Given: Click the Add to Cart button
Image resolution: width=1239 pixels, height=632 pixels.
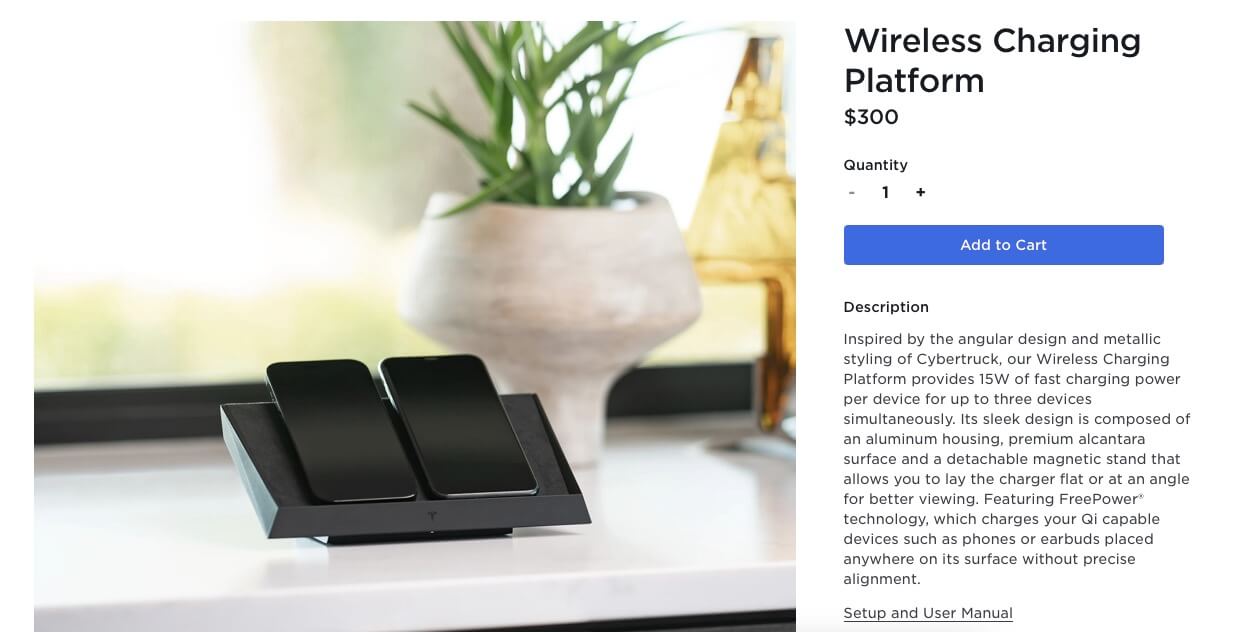Looking at the screenshot, I should pos(1003,245).
